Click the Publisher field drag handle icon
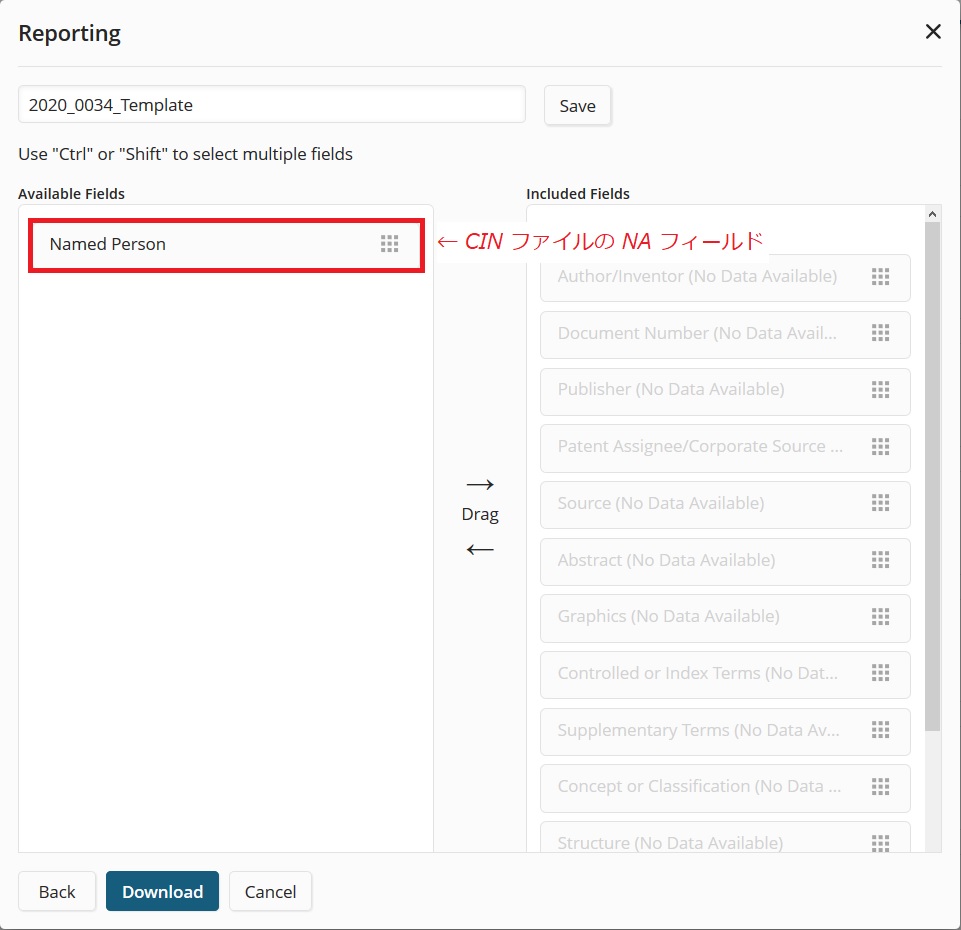The height and width of the screenshot is (930, 961). [x=881, y=390]
